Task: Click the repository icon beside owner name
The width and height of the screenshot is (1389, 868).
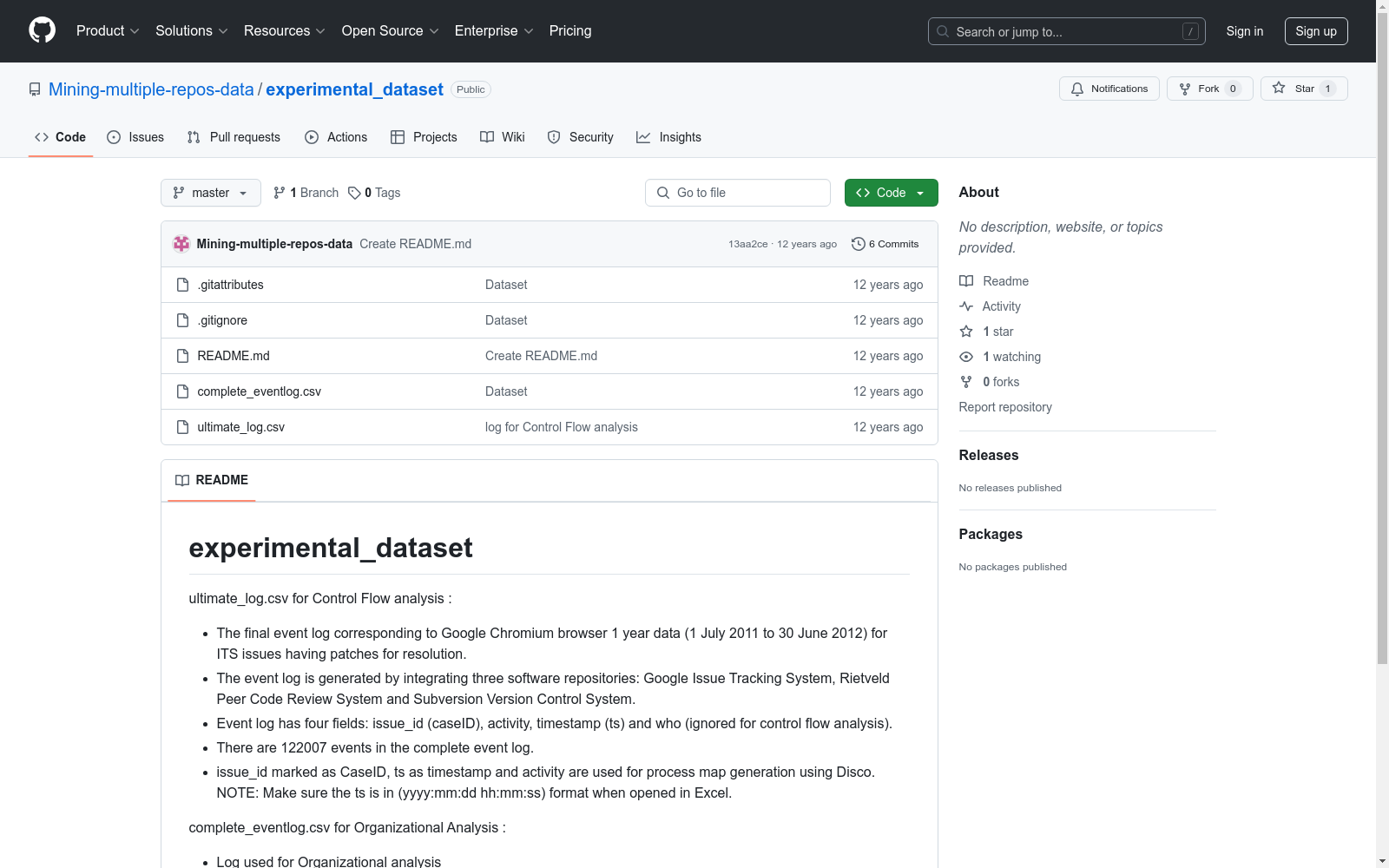Action: coord(35,89)
